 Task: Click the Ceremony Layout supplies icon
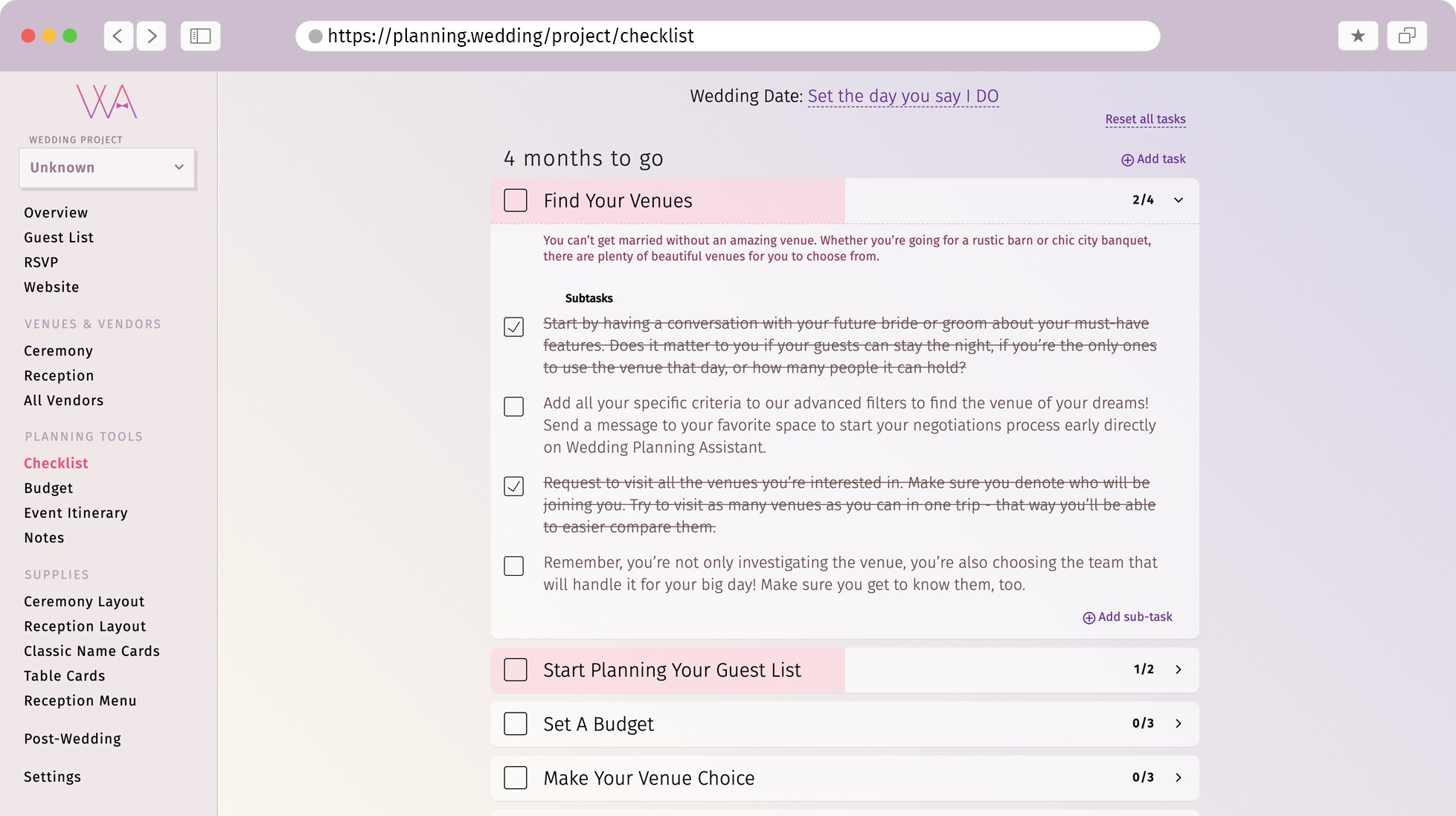click(84, 601)
